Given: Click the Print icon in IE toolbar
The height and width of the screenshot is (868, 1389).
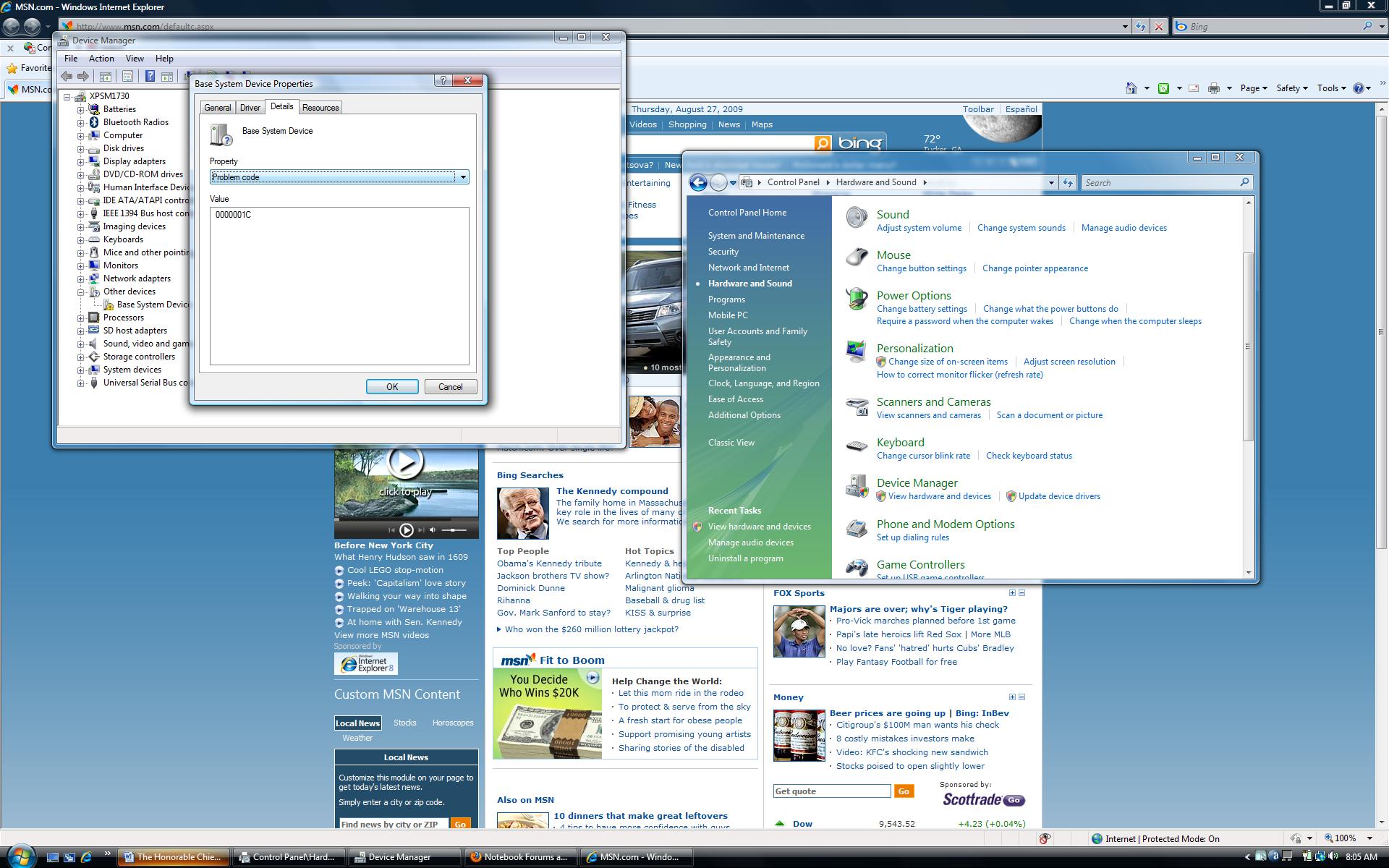Looking at the screenshot, I should pos(1214,88).
